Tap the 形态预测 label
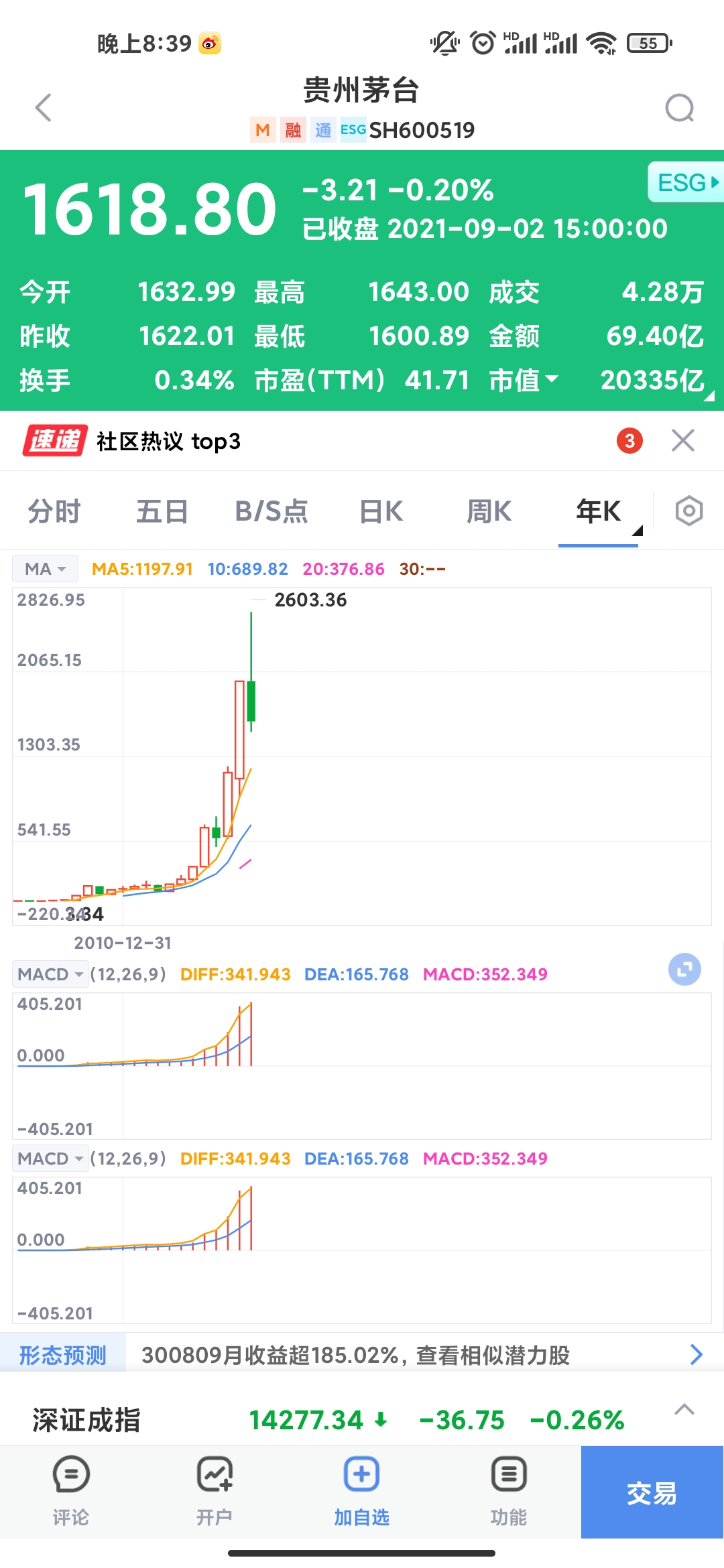 pyautogui.click(x=62, y=1355)
